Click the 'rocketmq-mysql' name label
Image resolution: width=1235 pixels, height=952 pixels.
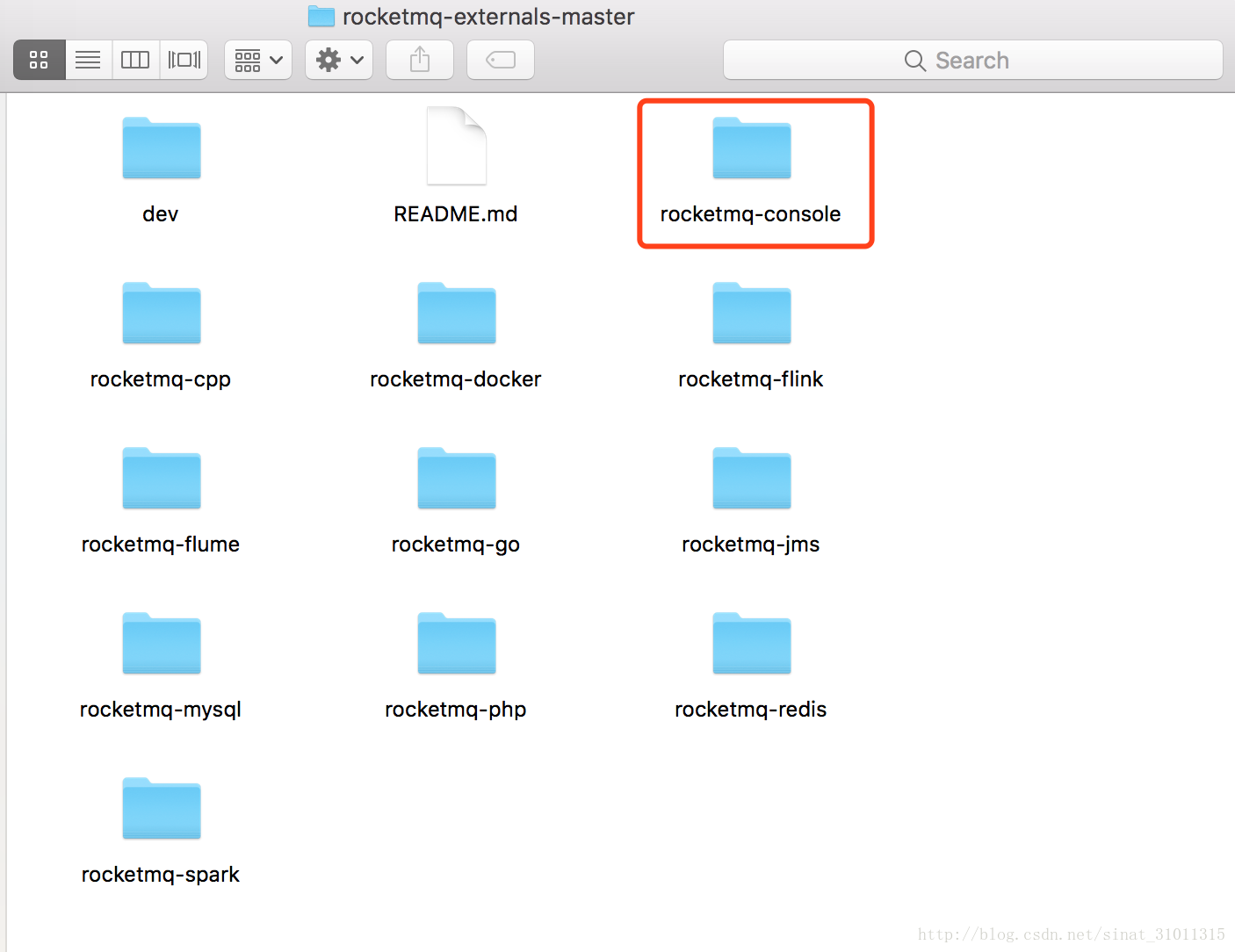point(161,710)
